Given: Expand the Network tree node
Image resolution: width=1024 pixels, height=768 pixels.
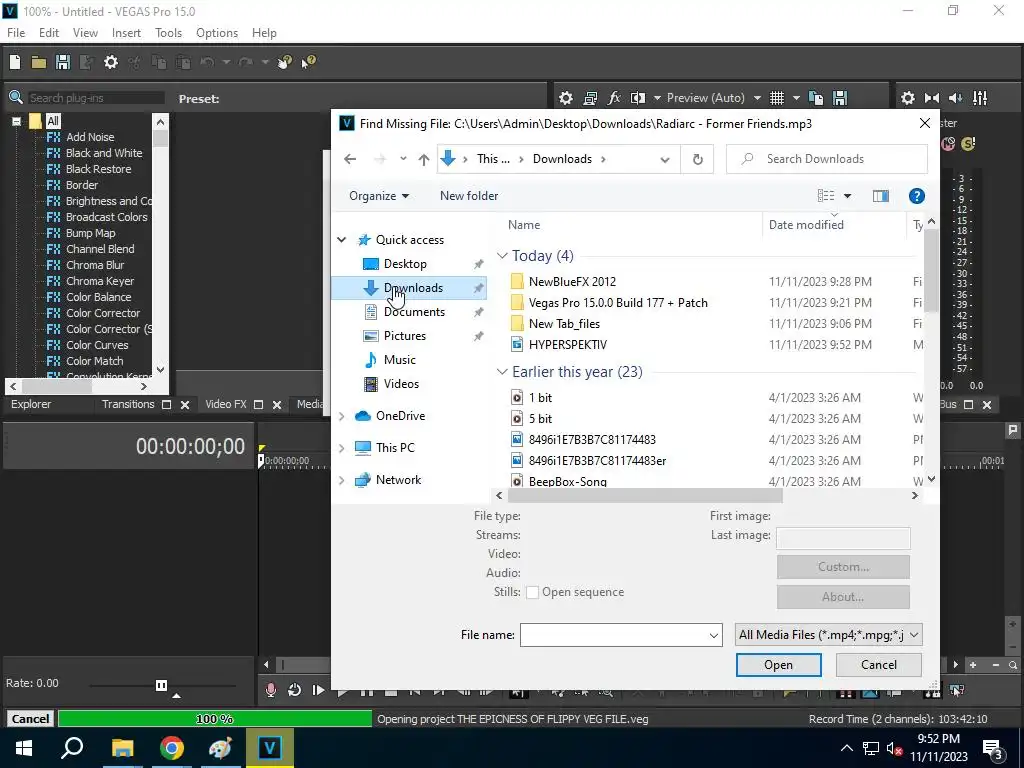Looking at the screenshot, I should (342, 480).
